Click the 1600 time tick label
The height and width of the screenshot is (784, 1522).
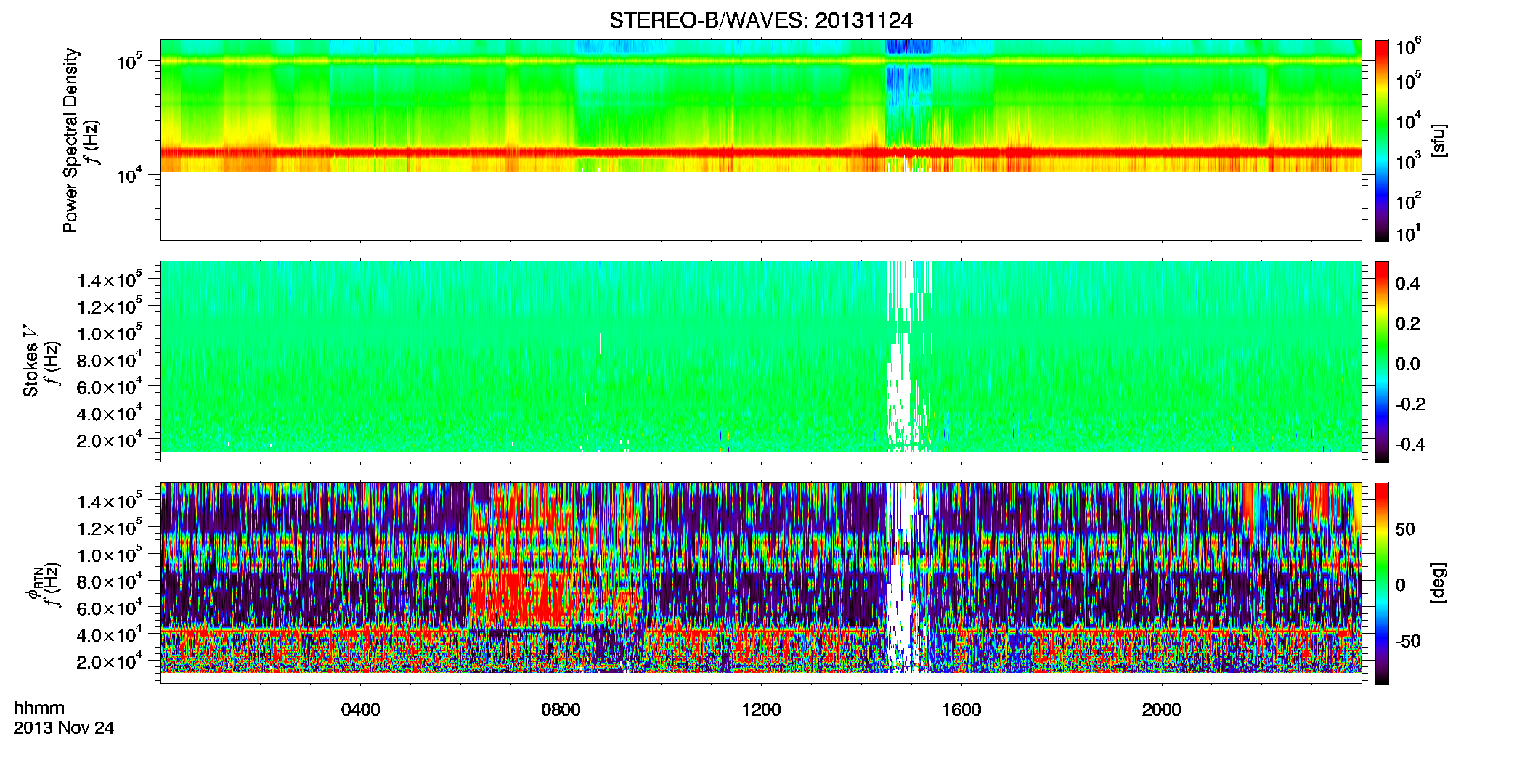coord(961,709)
